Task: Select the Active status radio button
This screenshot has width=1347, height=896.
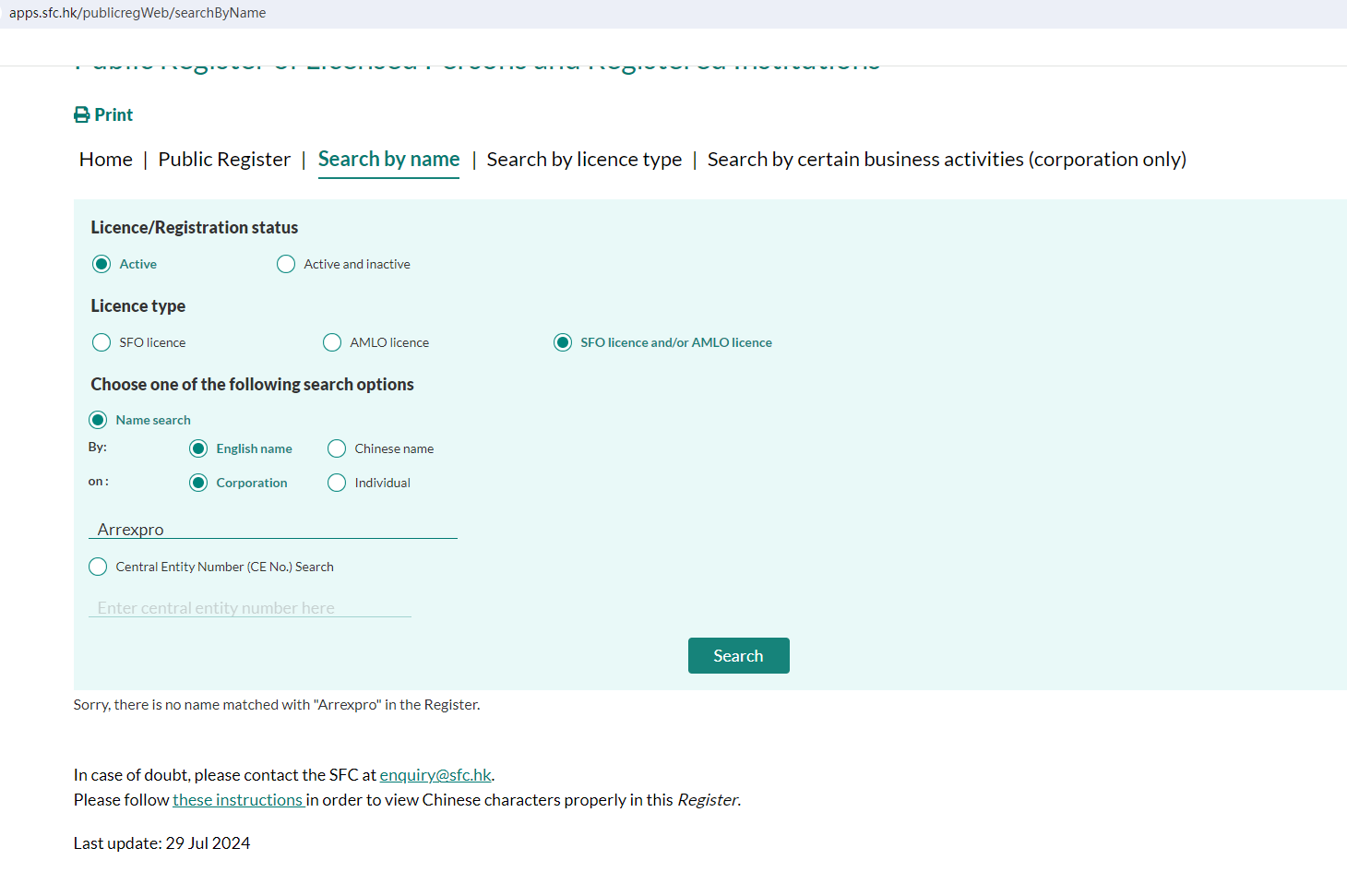Action: pyautogui.click(x=101, y=265)
